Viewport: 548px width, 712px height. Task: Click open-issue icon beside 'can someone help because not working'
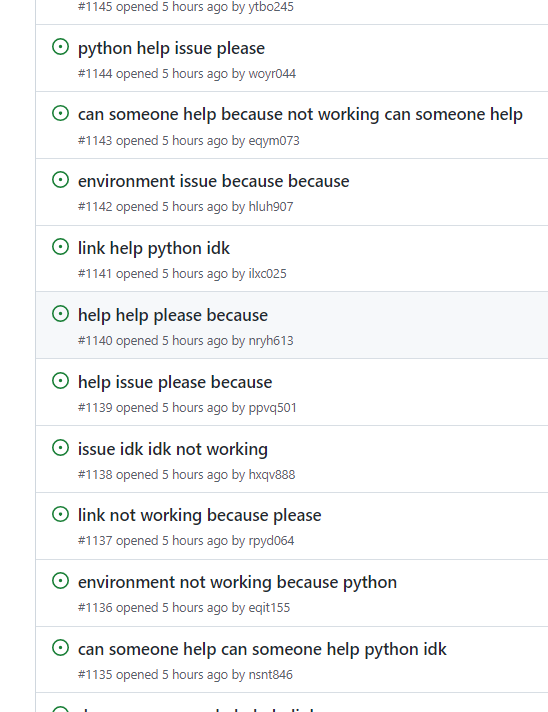point(60,113)
